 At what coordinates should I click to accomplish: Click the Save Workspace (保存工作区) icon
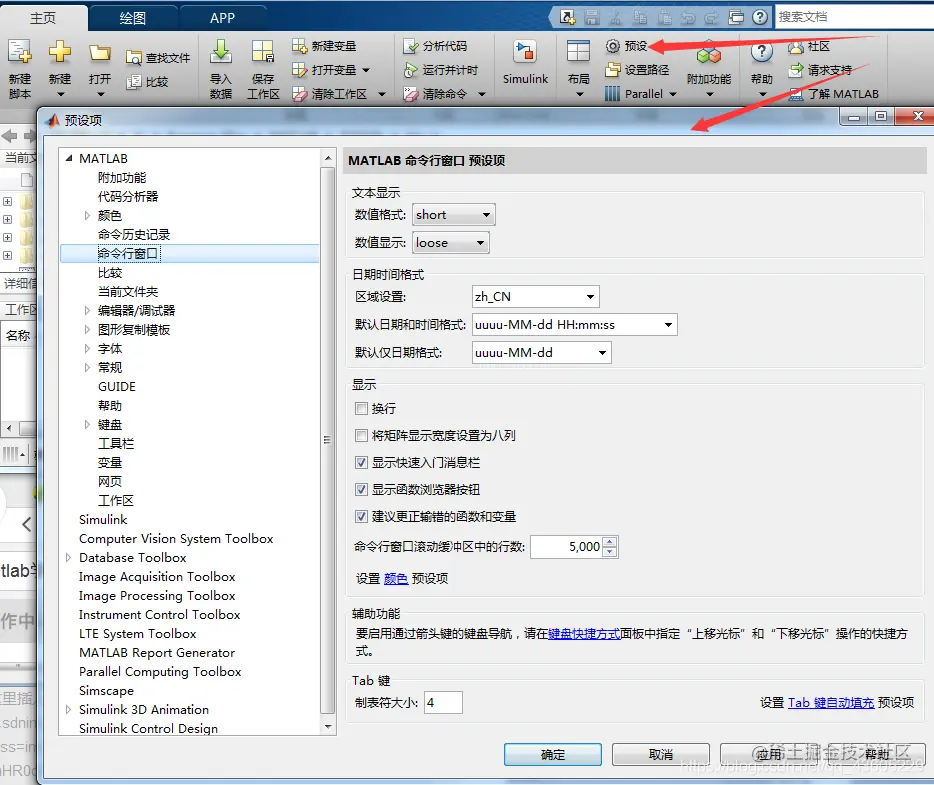(x=263, y=52)
